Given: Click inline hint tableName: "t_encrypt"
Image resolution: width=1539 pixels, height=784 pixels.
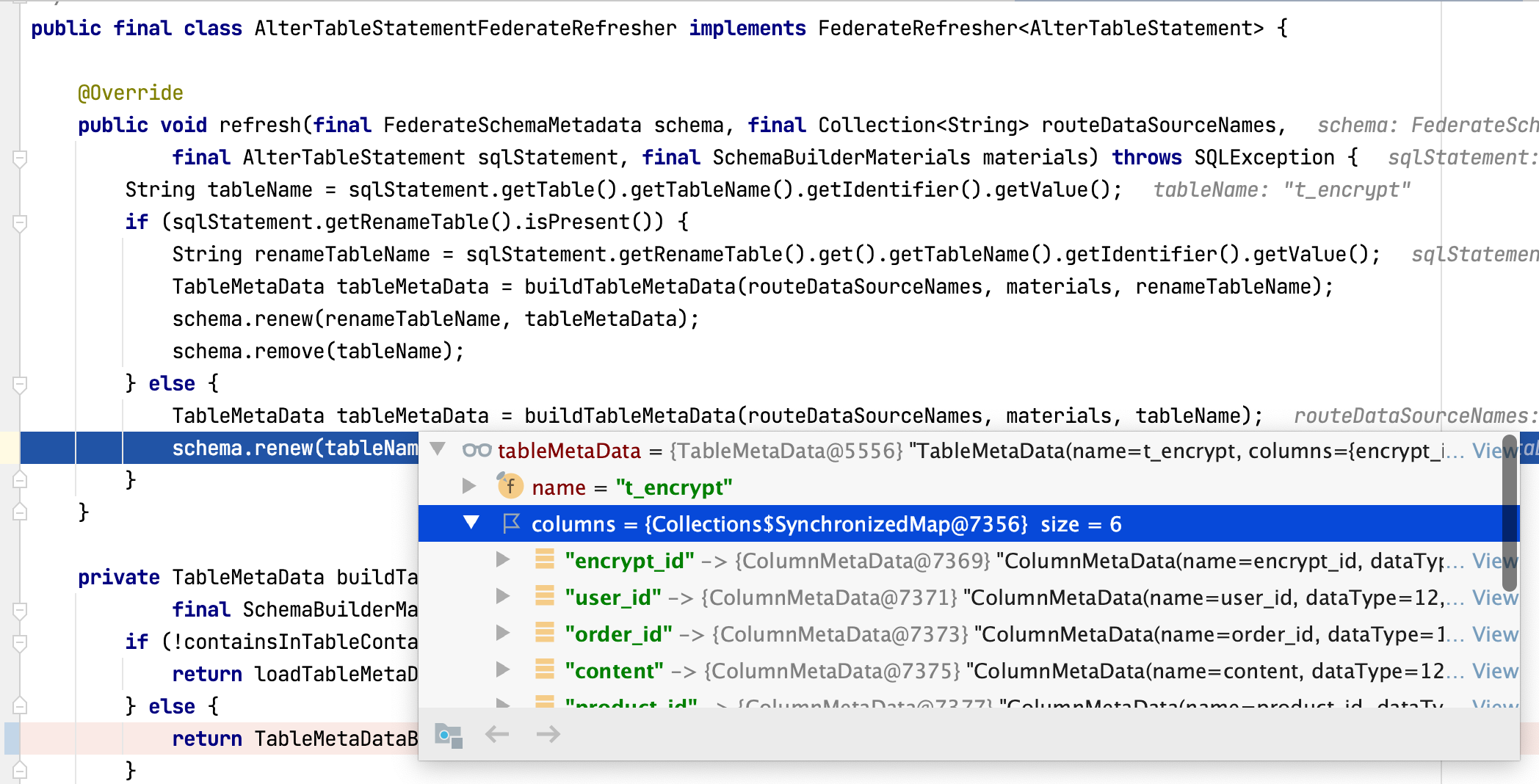Looking at the screenshot, I should coord(1281,189).
